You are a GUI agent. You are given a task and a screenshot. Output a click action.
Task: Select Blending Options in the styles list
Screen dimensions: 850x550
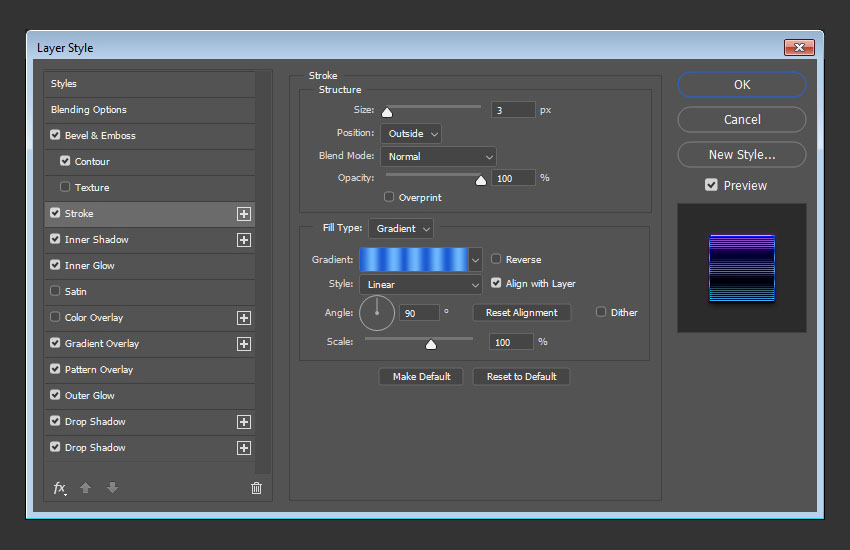[x=89, y=110]
